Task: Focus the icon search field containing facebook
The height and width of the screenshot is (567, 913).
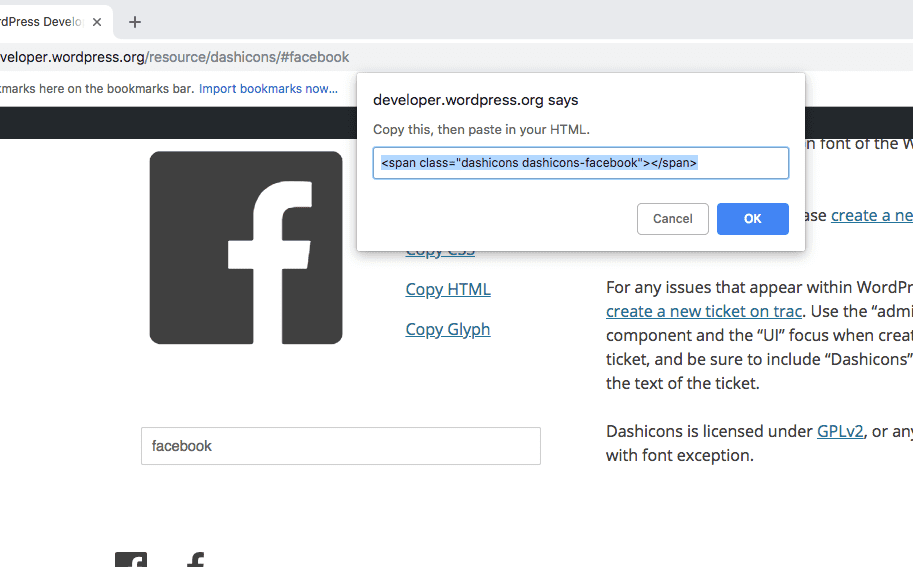Action: coord(340,446)
